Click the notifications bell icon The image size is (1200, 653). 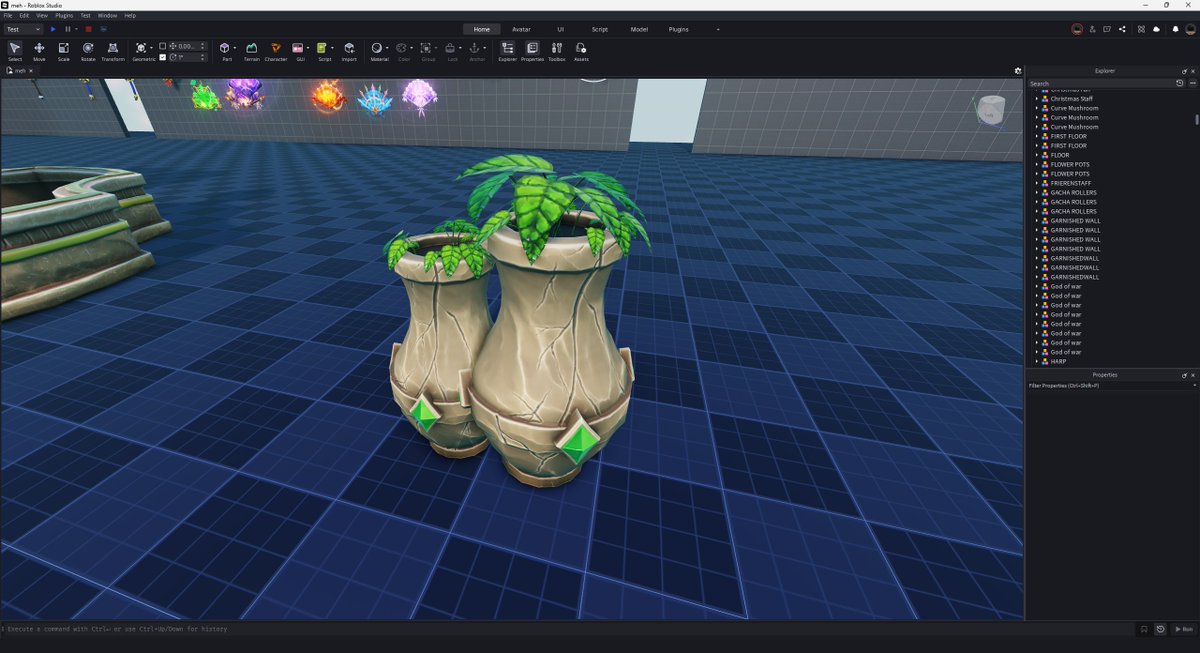click(x=1175, y=29)
